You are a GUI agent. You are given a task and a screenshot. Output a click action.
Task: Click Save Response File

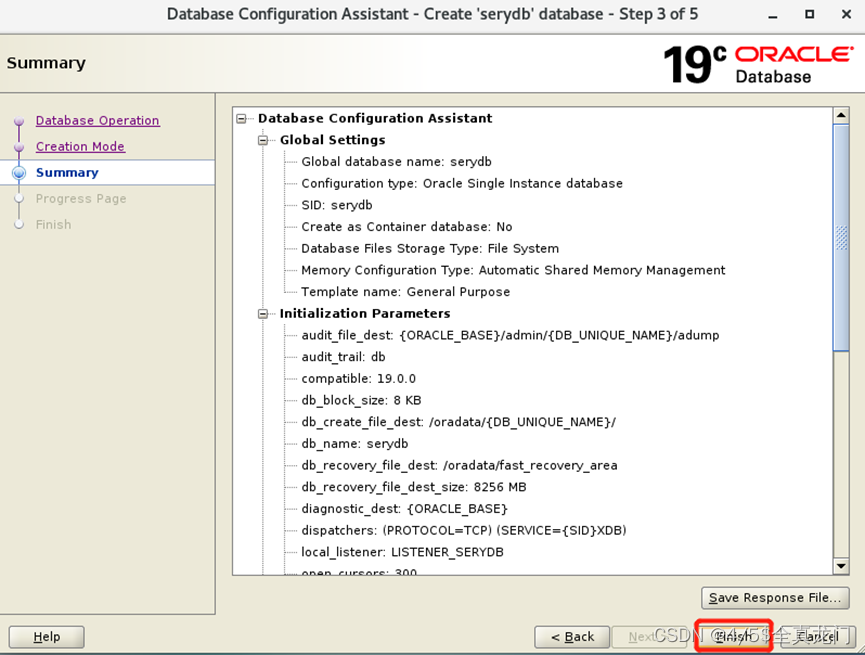[x=775, y=597]
